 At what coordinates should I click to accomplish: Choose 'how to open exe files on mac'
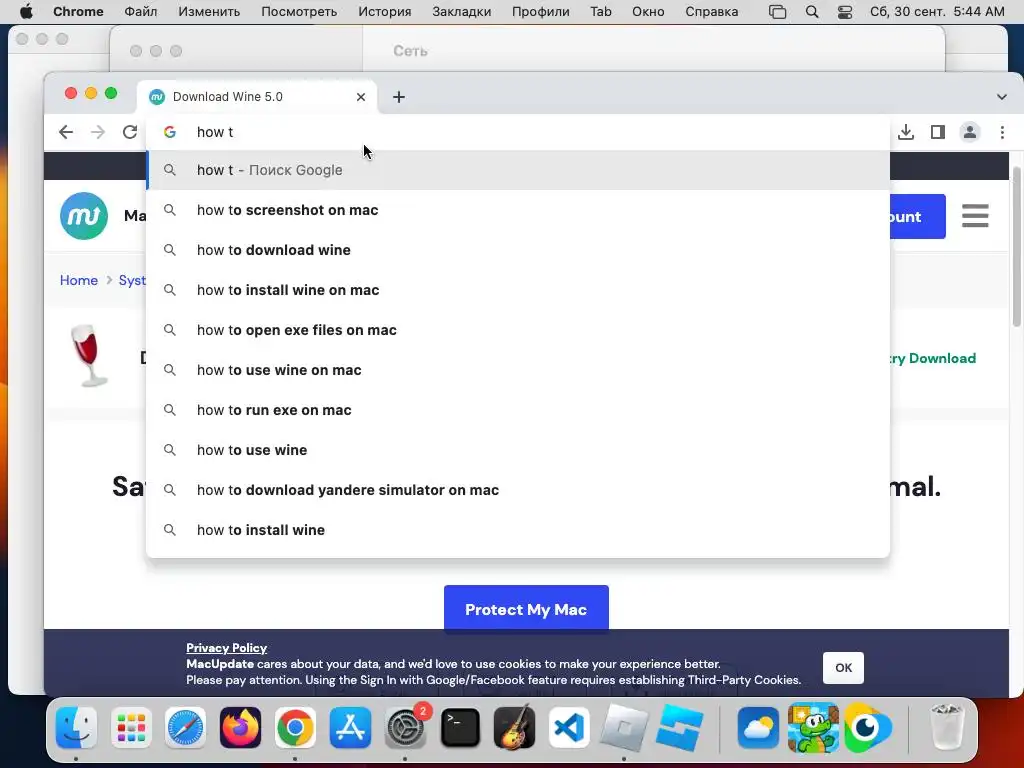518,330
